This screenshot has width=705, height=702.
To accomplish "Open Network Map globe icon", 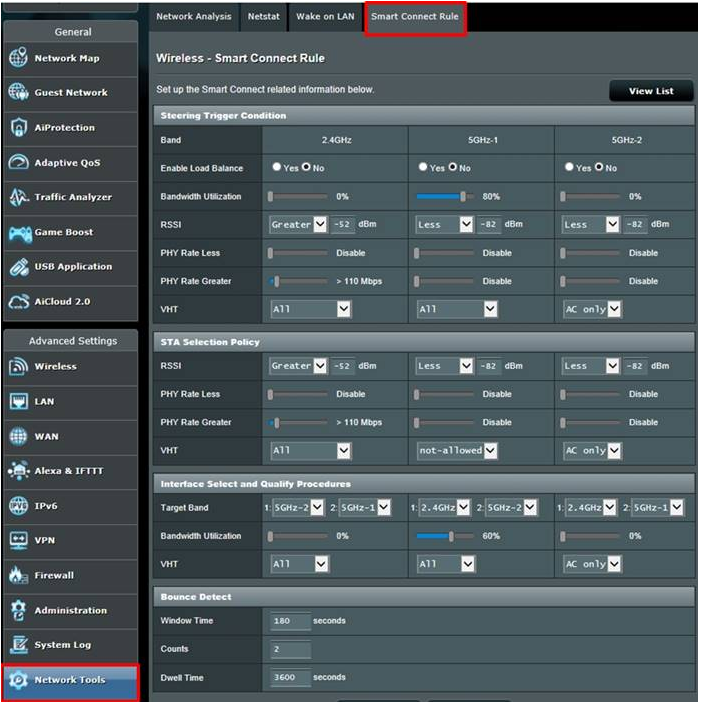I will click(18, 58).
